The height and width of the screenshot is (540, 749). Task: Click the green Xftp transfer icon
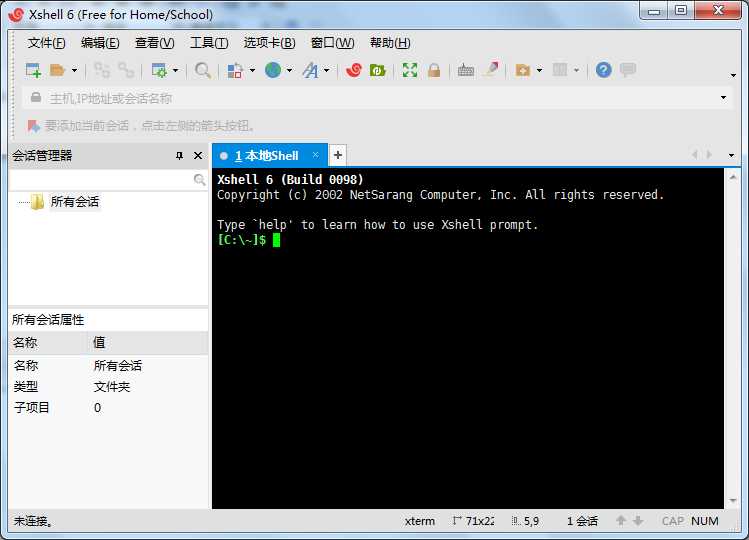pyautogui.click(x=377, y=70)
